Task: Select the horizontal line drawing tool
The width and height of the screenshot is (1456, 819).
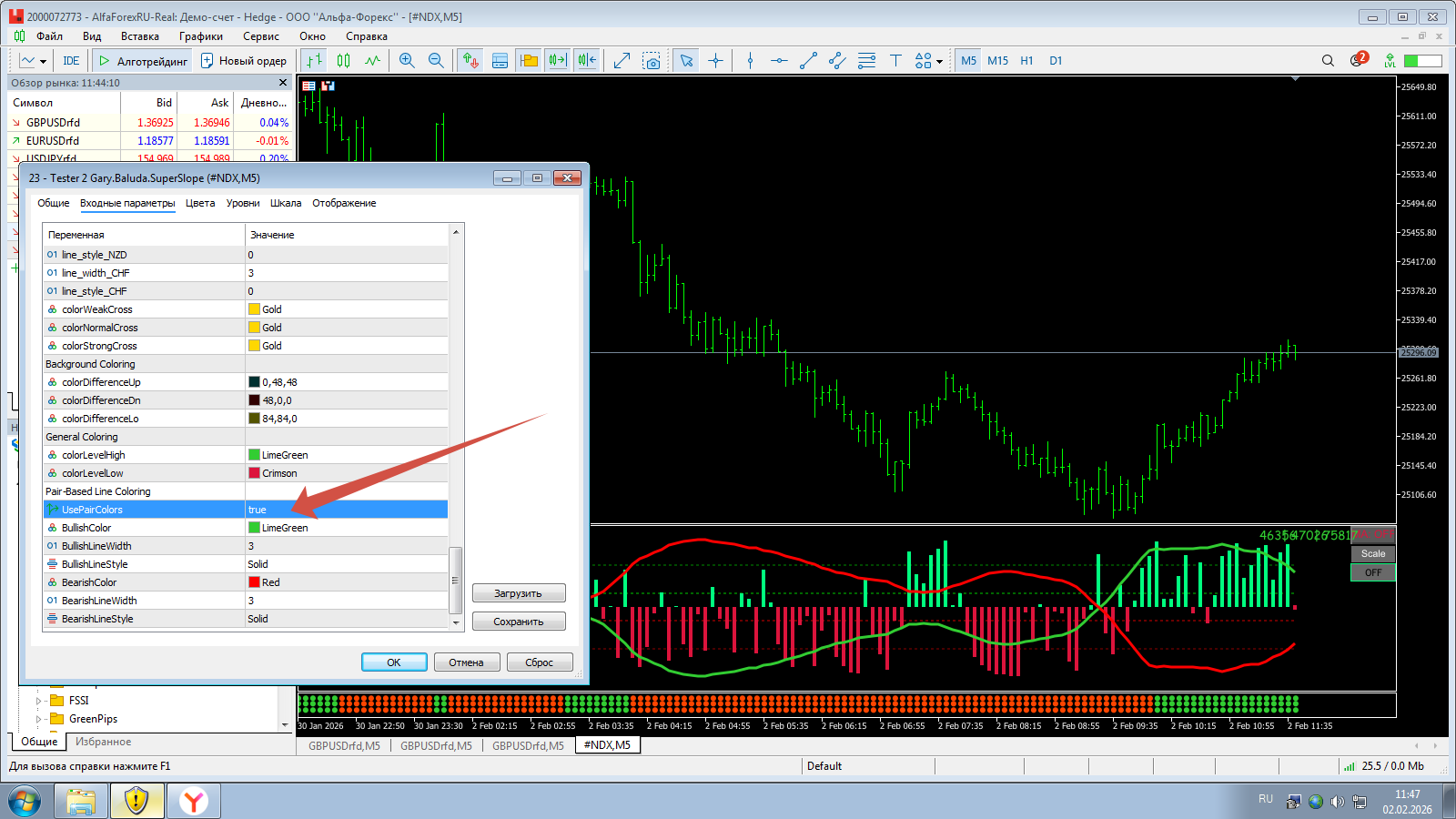Action: 779,61
